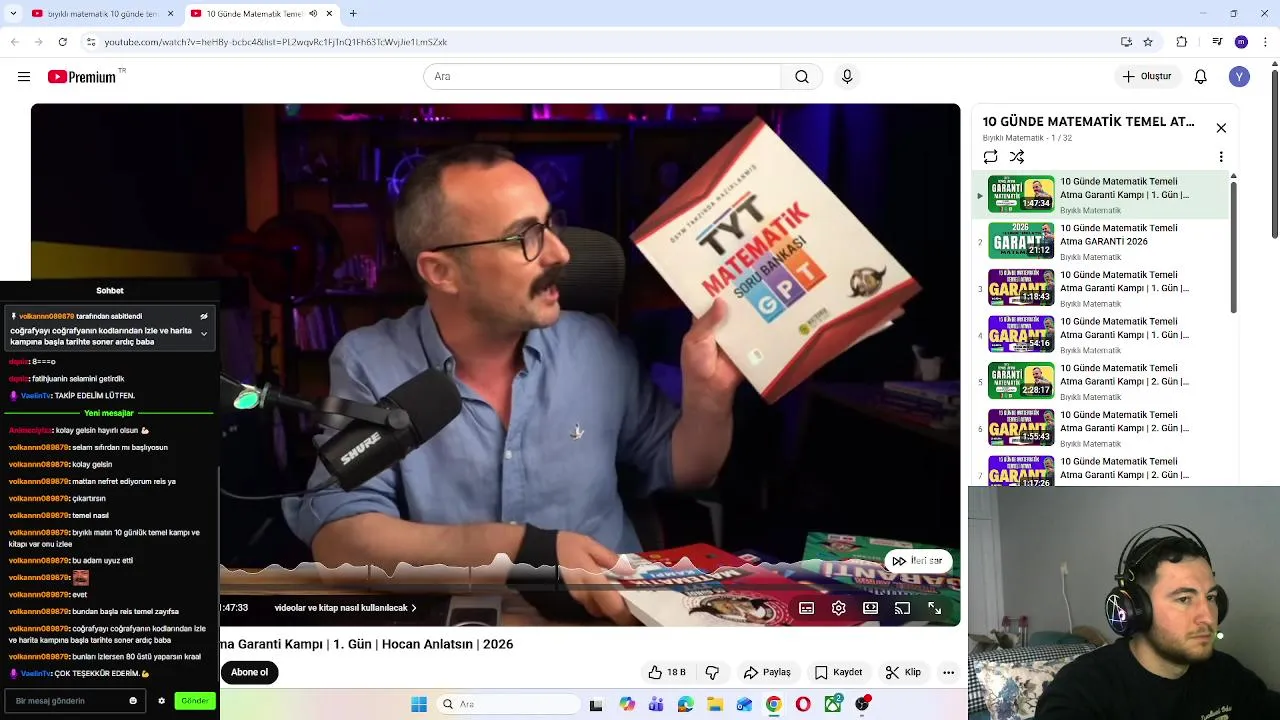Focus the YouTube search field

point(603,77)
